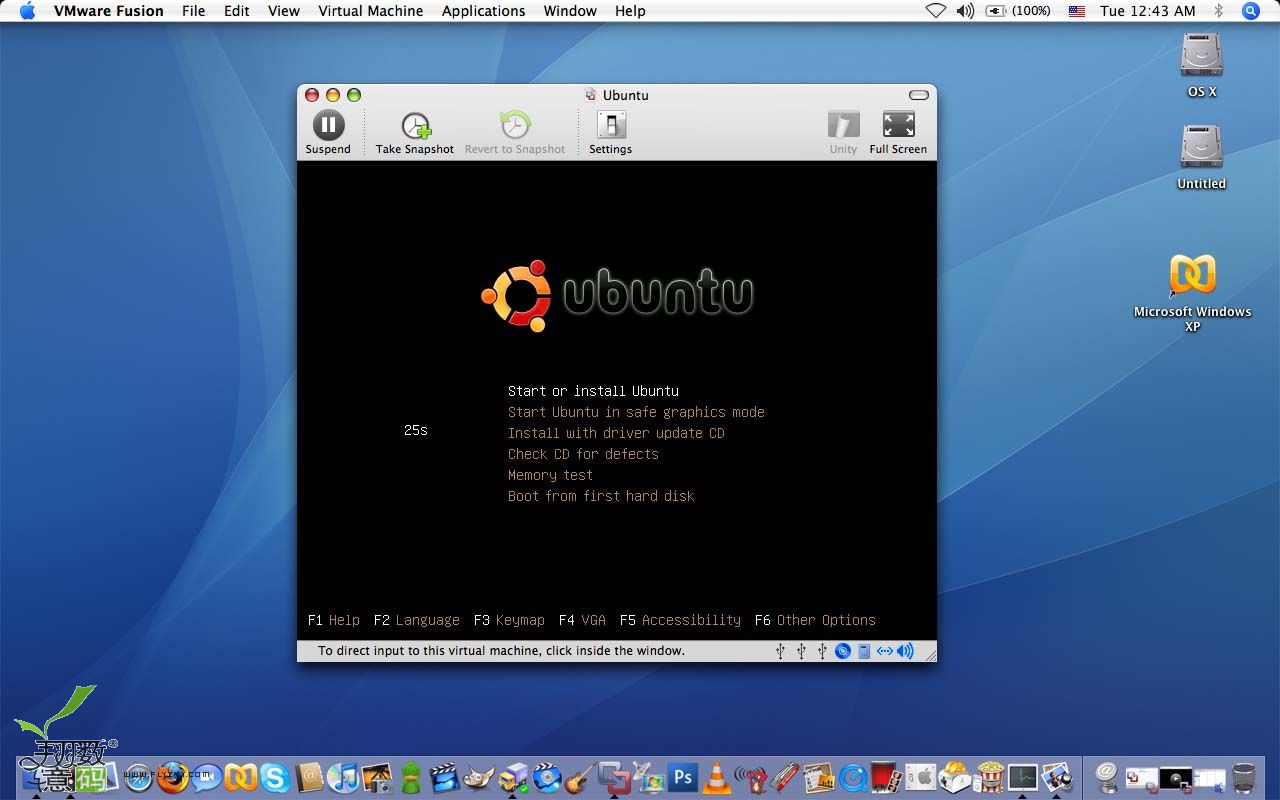The height and width of the screenshot is (800, 1280).
Task: Open the View menu
Action: tap(284, 11)
